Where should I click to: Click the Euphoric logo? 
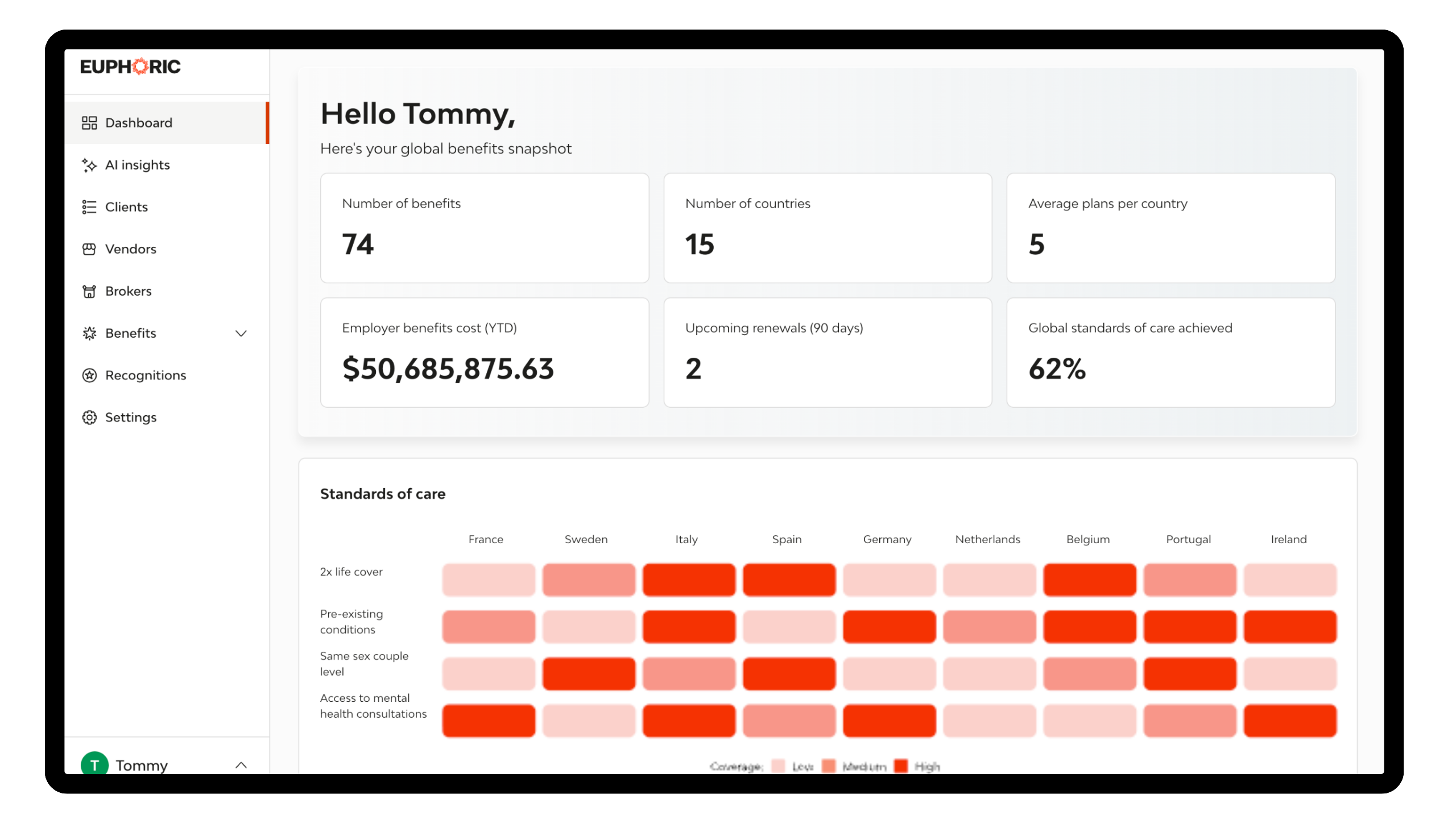tap(130, 67)
